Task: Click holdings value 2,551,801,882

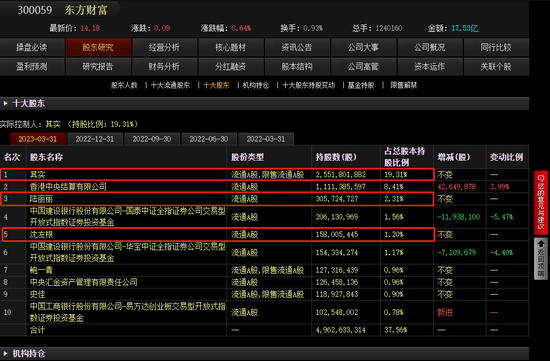Action: point(341,175)
